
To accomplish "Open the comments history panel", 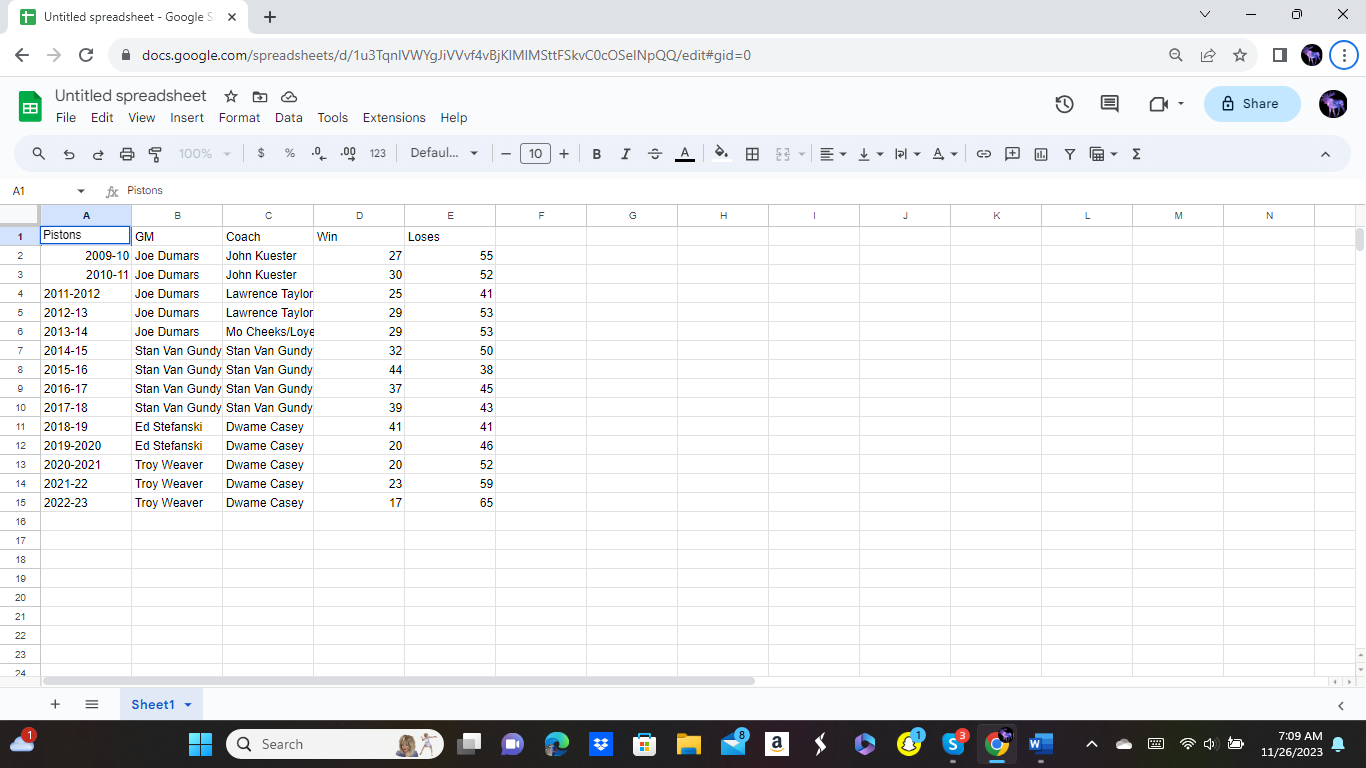I will point(1109,104).
